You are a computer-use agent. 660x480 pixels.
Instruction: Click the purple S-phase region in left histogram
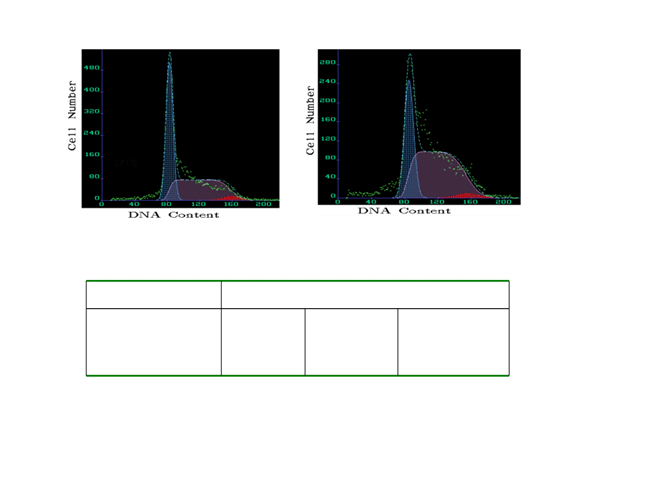point(200,190)
